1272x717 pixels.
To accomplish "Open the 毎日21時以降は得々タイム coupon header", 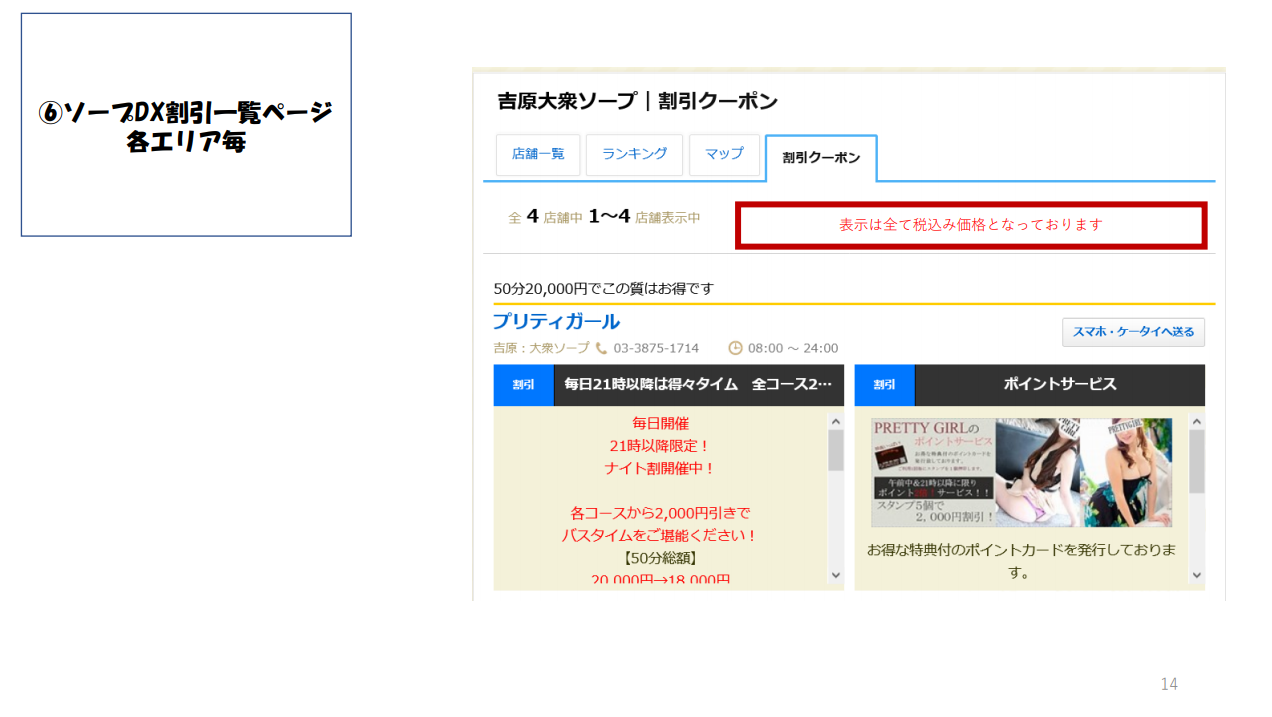I will tap(698, 385).
